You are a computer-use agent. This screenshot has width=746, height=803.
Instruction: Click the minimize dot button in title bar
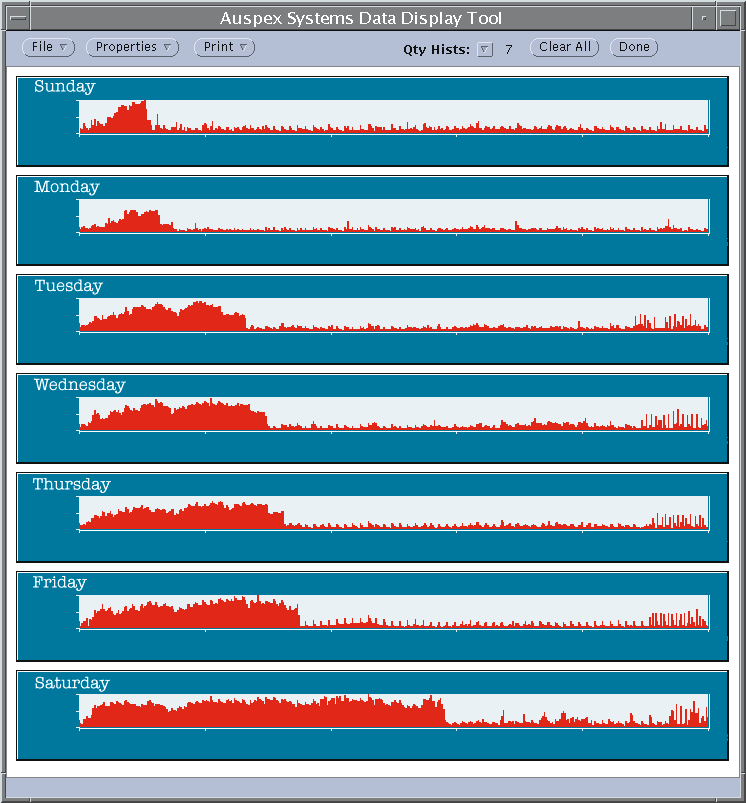[x=704, y=18]
